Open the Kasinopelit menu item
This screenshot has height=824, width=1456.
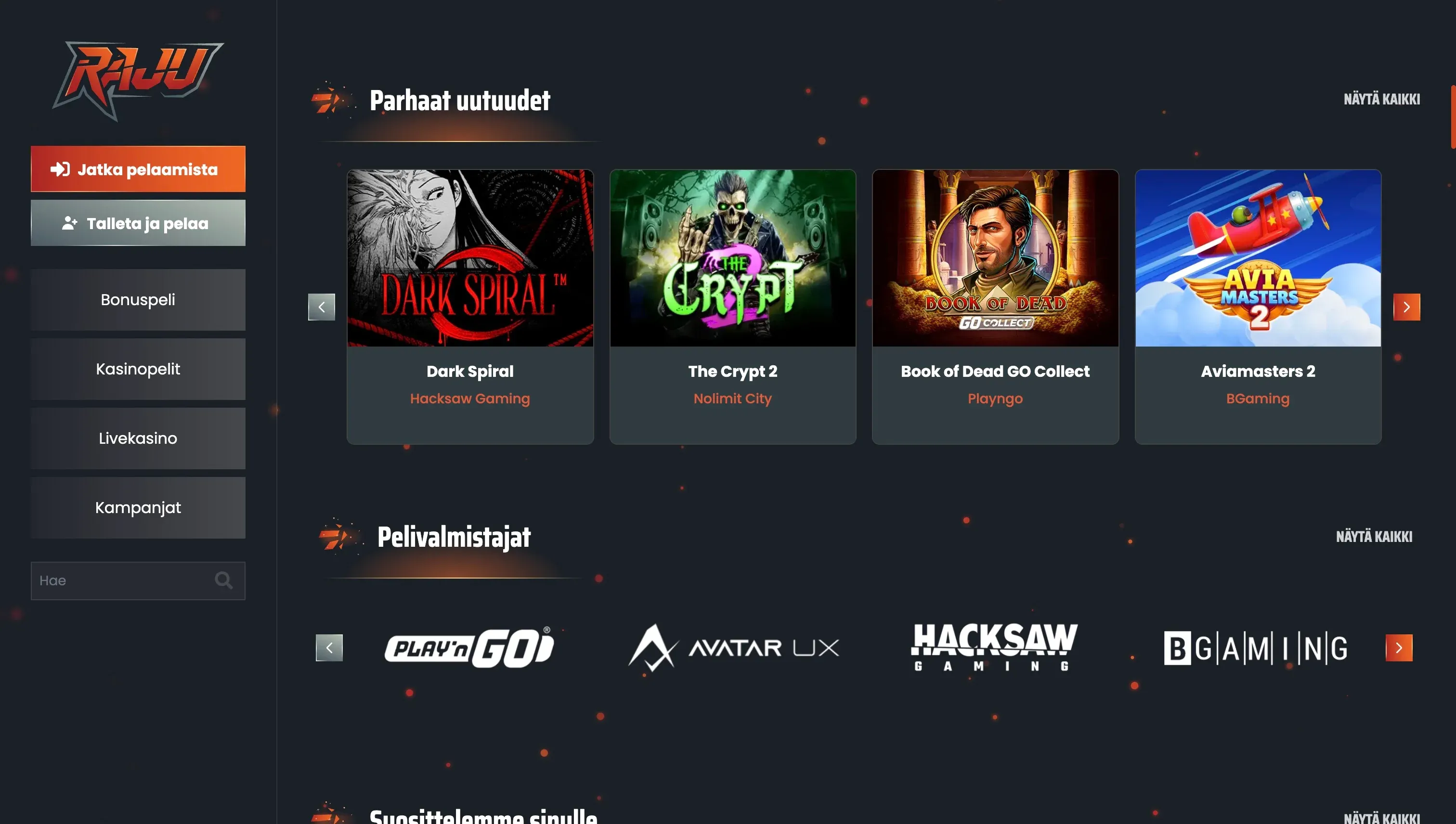pyautogui.click(x=138, y=369)
